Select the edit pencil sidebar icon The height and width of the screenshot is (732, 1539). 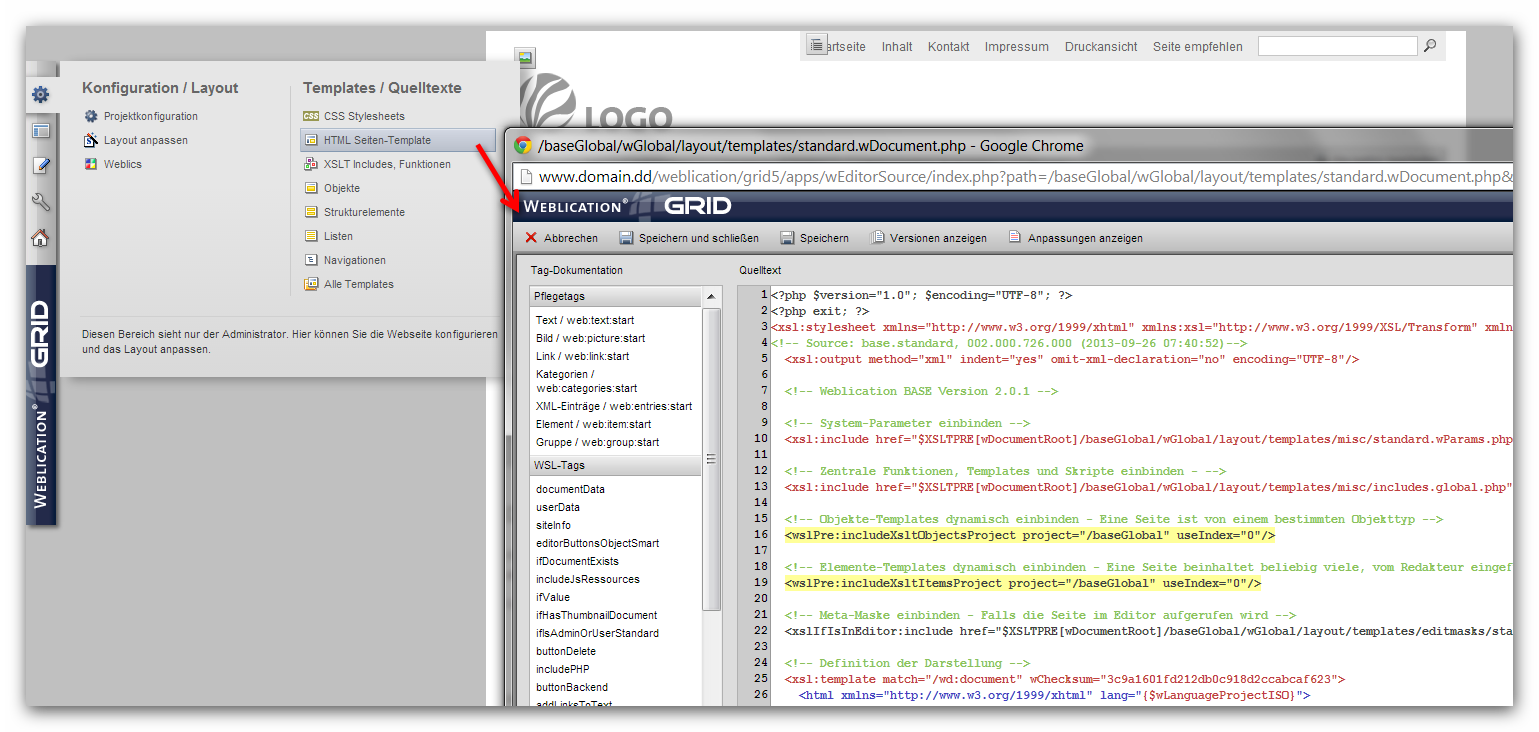point(40,166)
